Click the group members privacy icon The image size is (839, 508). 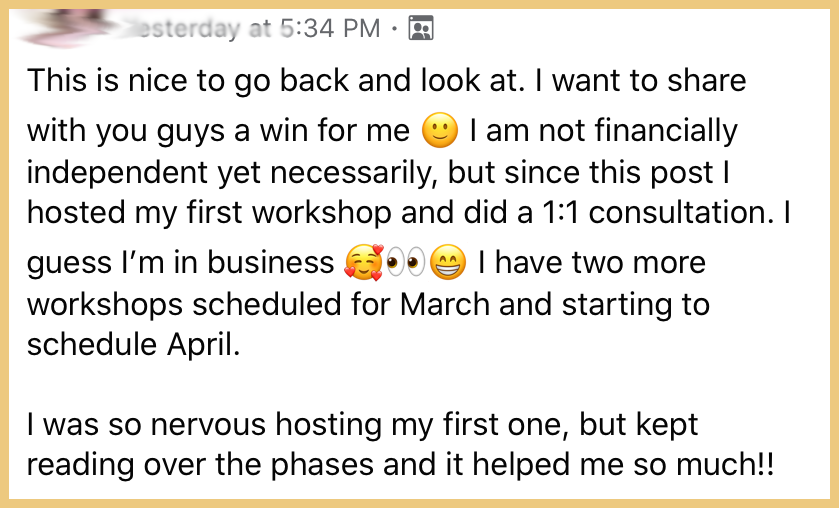point(421,28)
